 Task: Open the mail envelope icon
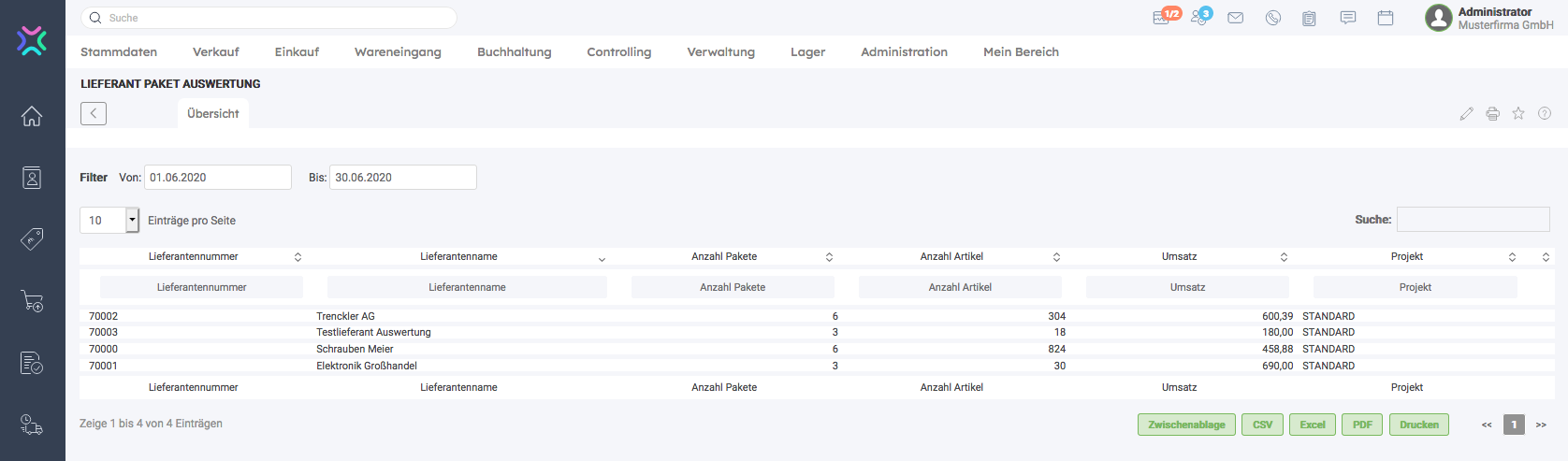pos(1235,18)
